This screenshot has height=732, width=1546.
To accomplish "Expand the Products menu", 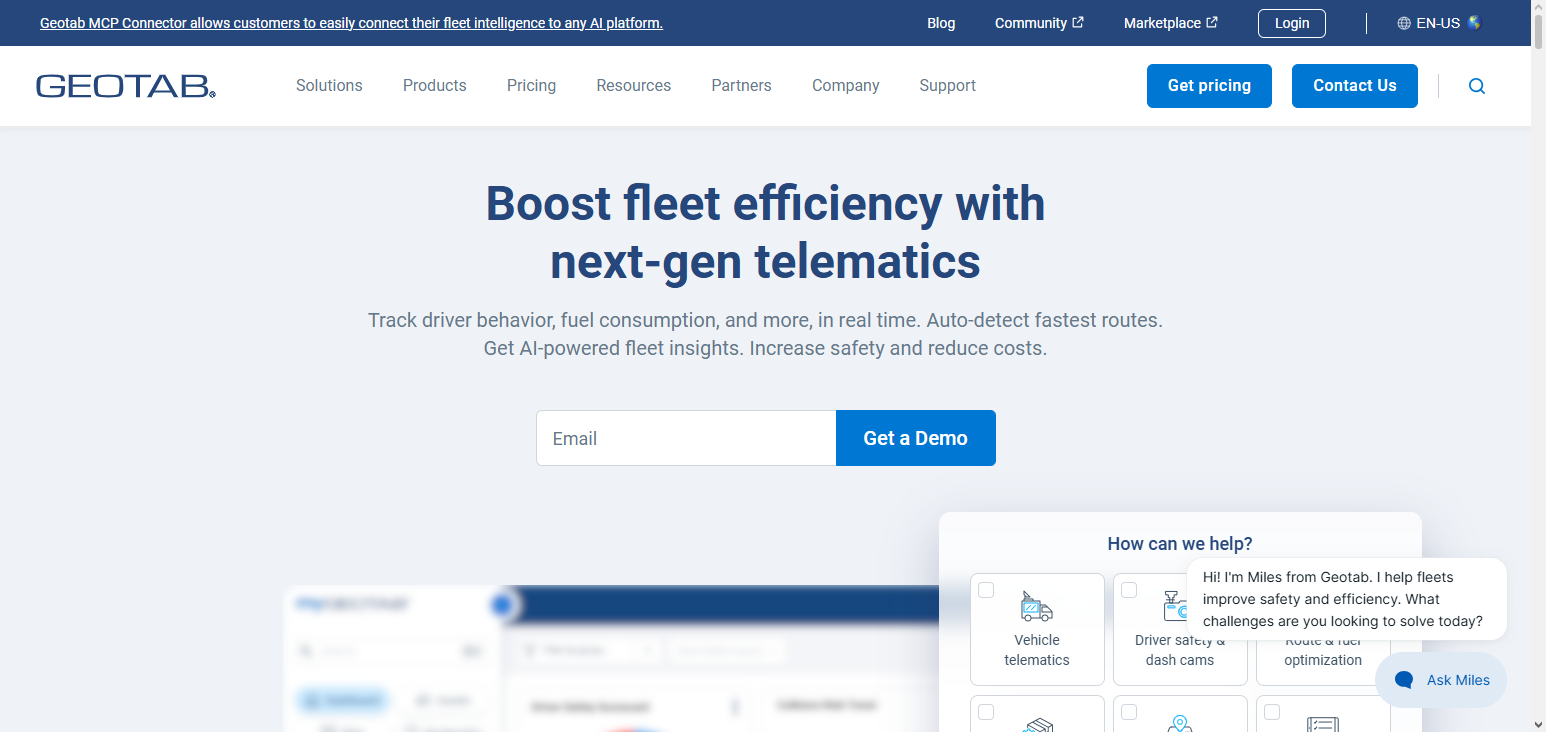I will [x=435, y=86].
